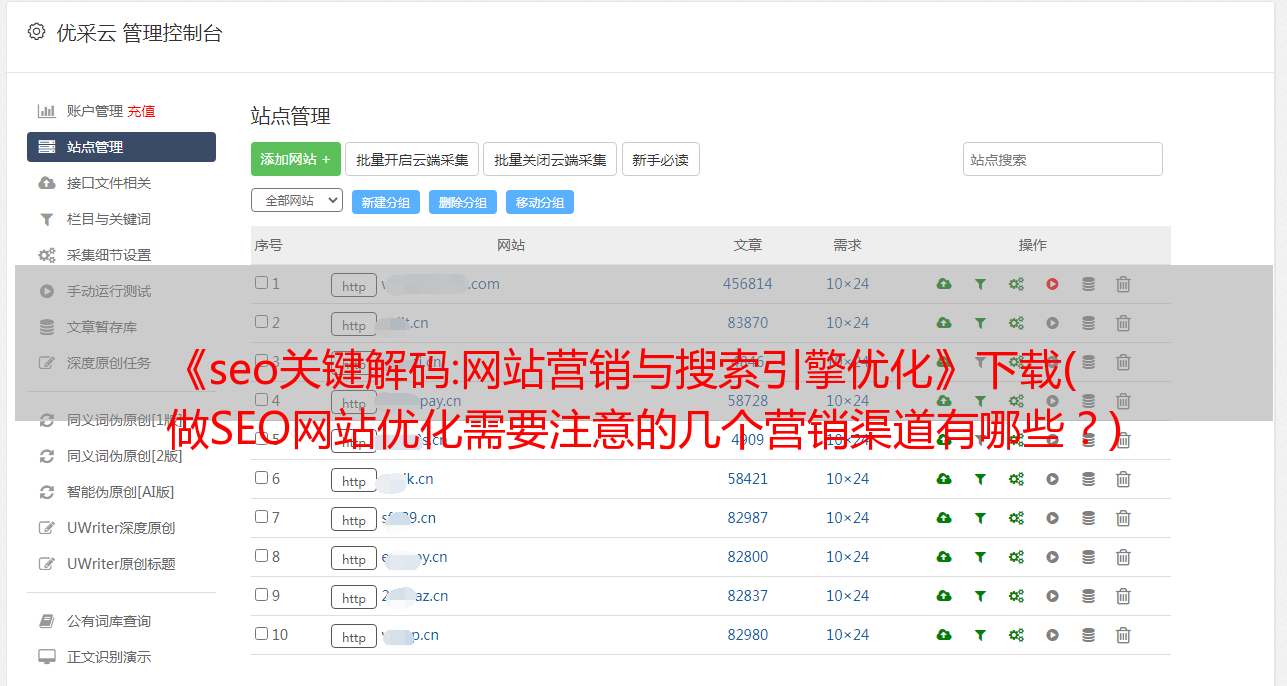Delete site row 2 via trash icon
The image size is (1287, 686).
point(1123,323)
